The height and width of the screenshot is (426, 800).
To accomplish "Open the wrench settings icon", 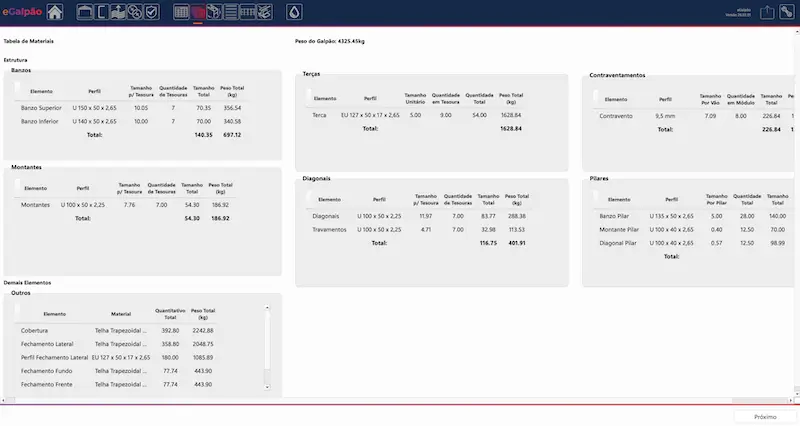I will [x=787, y=12].
